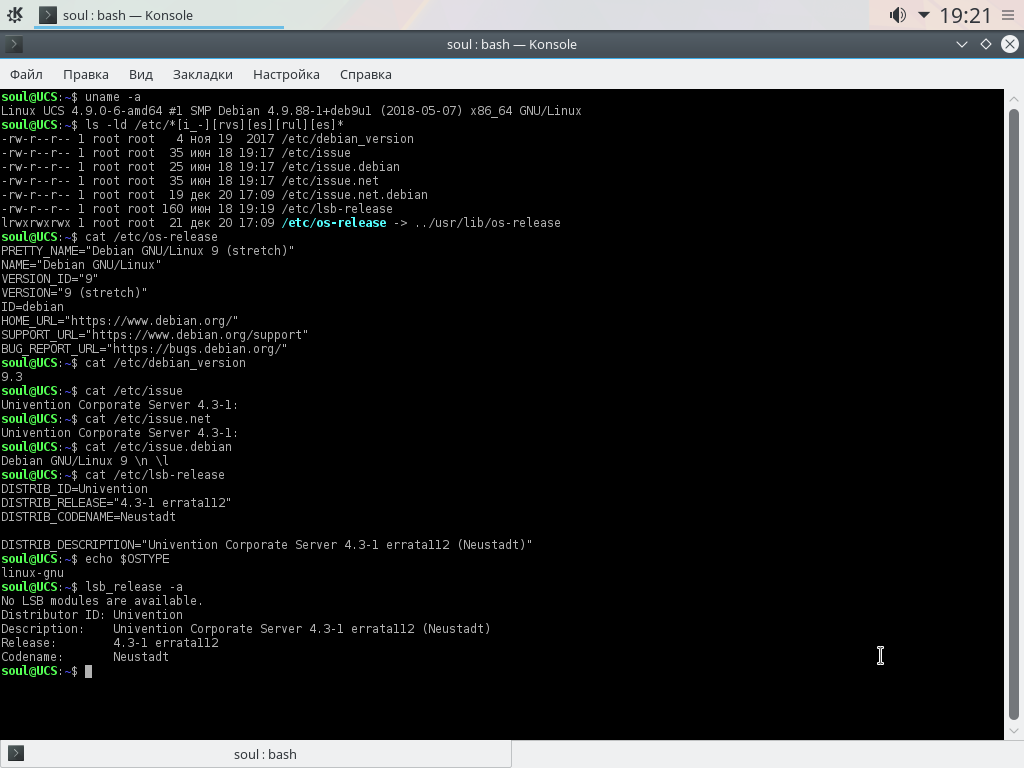The image size is (1024, 768).
Task: Click the 'HOME_URL="https://www.debian.org/"' line
Action: click(x=120, y=321)
